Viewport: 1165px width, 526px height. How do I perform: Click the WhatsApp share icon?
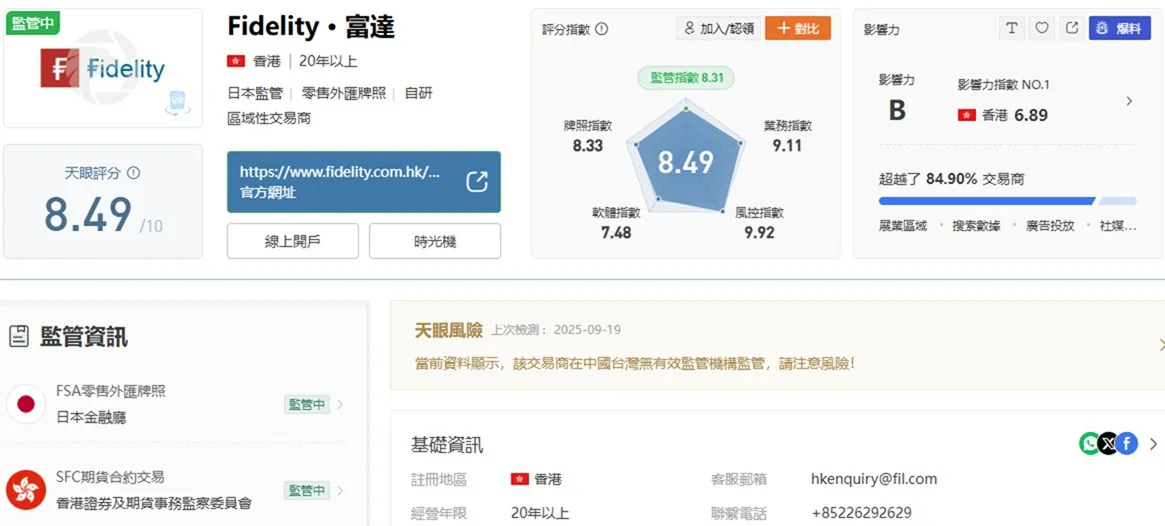[x=1089, y=444]
